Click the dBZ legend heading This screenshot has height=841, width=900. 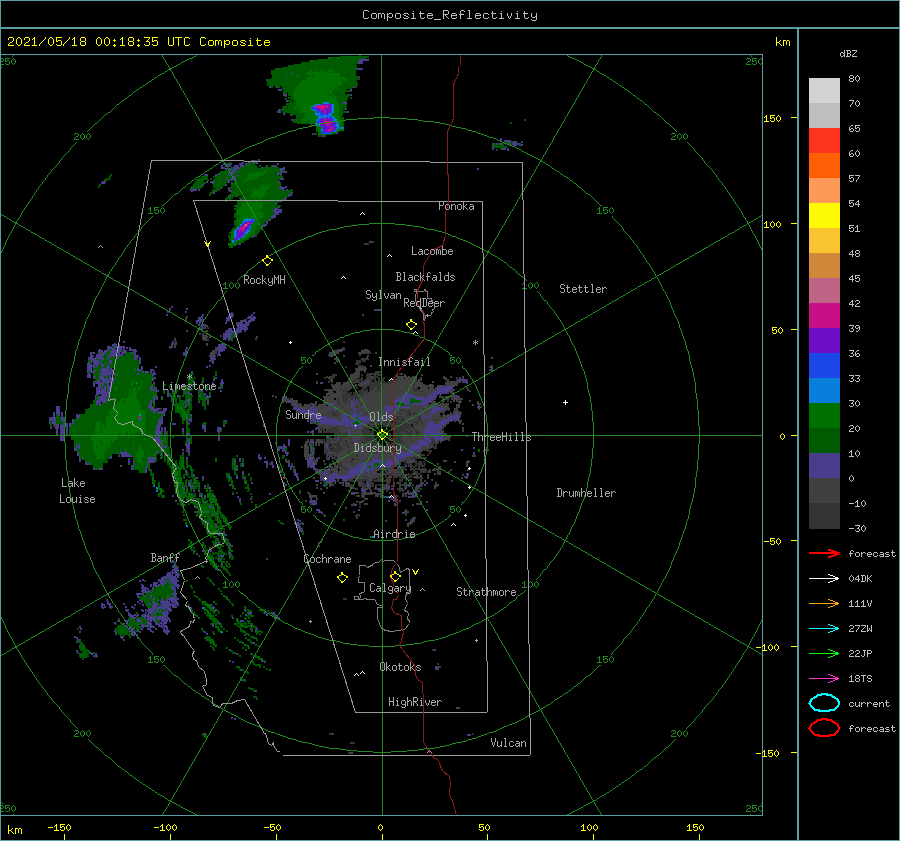[x=848, y=54]
